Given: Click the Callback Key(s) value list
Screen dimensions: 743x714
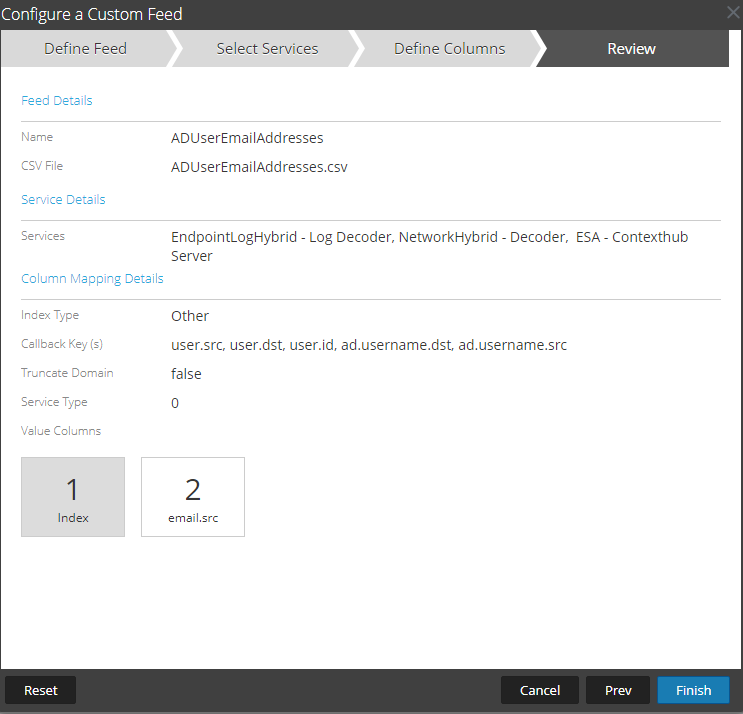Looking at the screenshot, I should coord(369,345).
